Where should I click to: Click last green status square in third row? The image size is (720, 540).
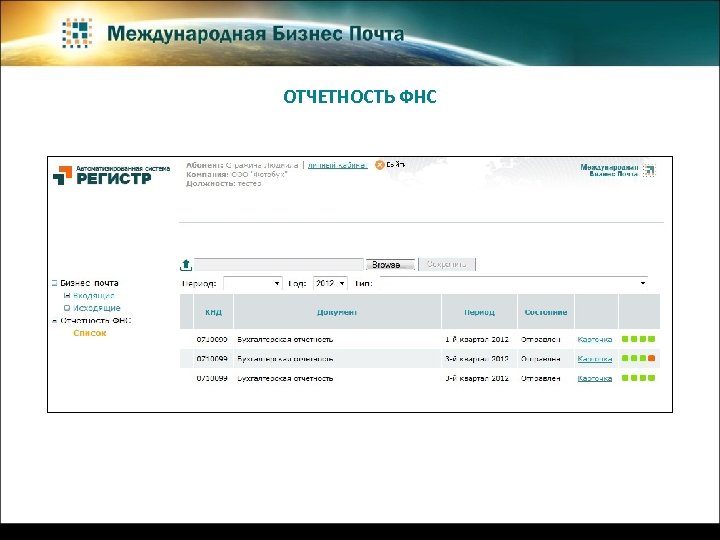[x=652, y=378]
